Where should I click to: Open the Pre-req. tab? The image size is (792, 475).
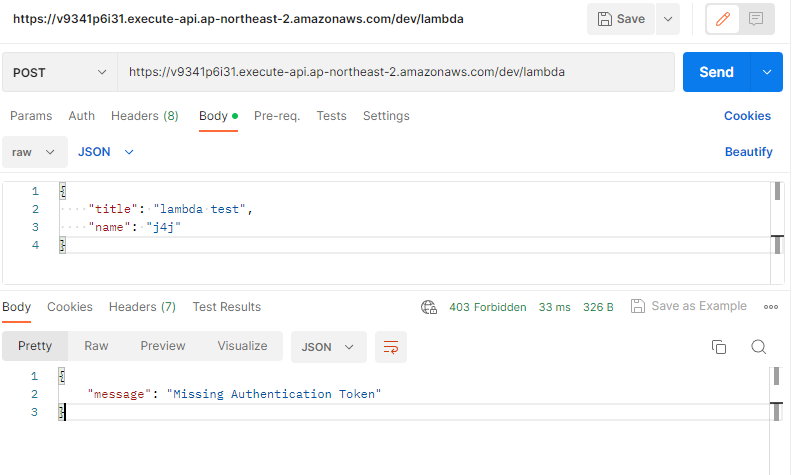point(277,116)
